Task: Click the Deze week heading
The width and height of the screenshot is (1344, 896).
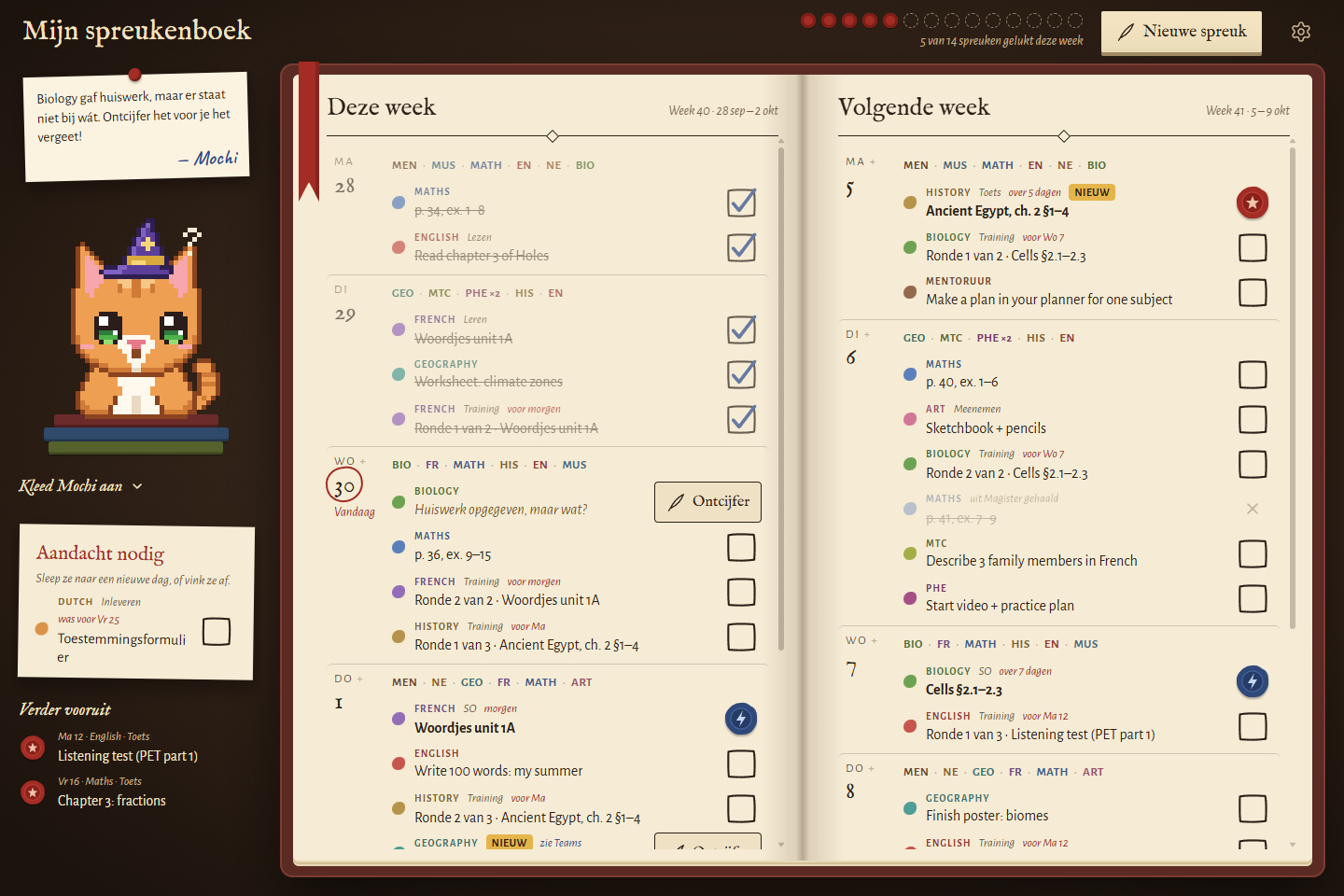Action: (382, 107)
